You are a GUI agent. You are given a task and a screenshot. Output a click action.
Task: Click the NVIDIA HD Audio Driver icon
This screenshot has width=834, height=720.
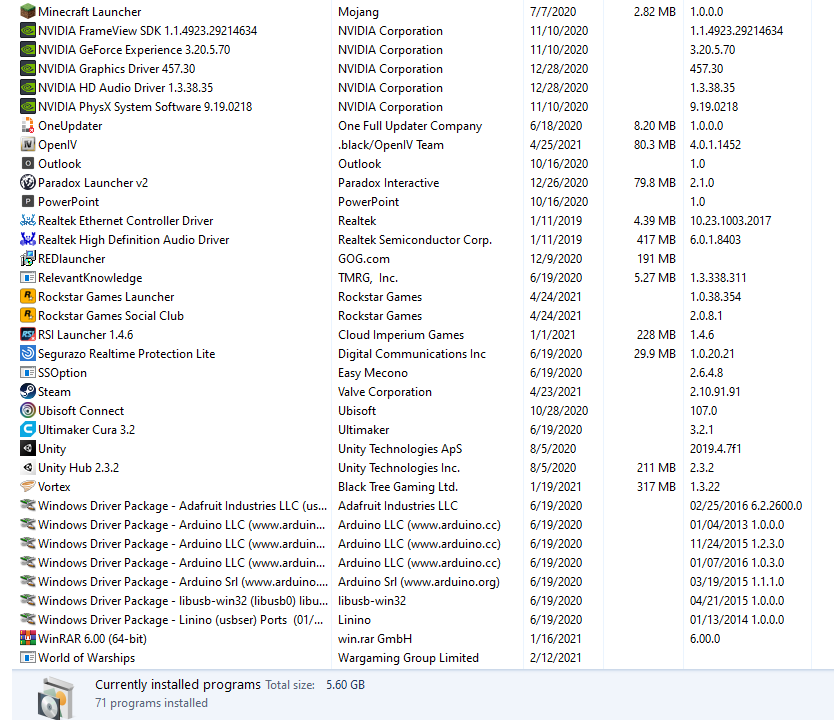click(x=28, y=87)
